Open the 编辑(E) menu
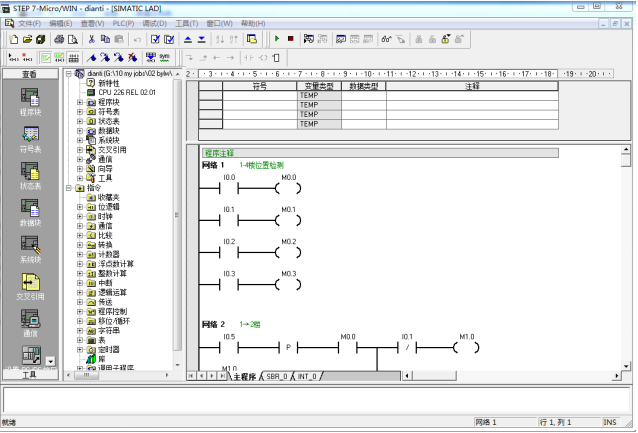Image resolution: width=638 pixels, height=433 pixels. point(60,24)
